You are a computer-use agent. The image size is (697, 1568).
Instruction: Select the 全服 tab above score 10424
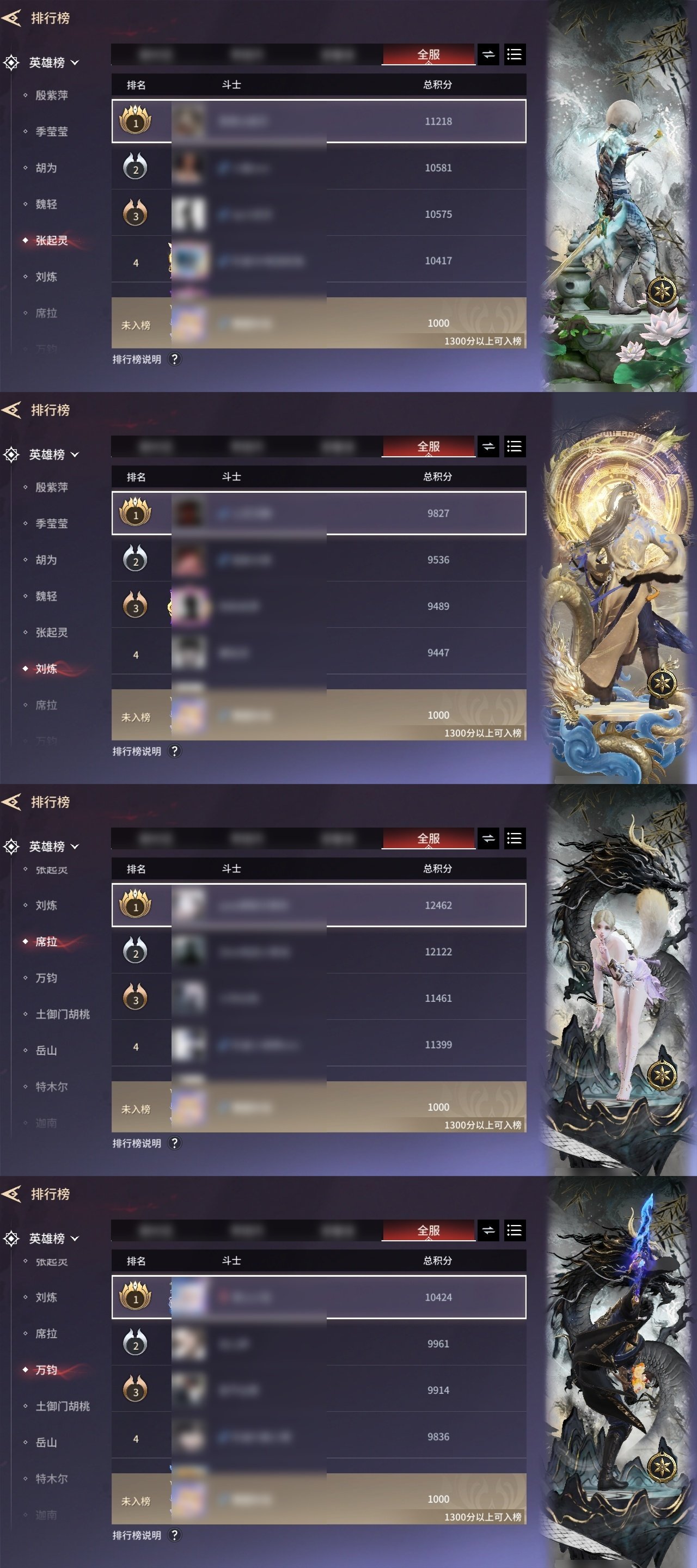429,1231
